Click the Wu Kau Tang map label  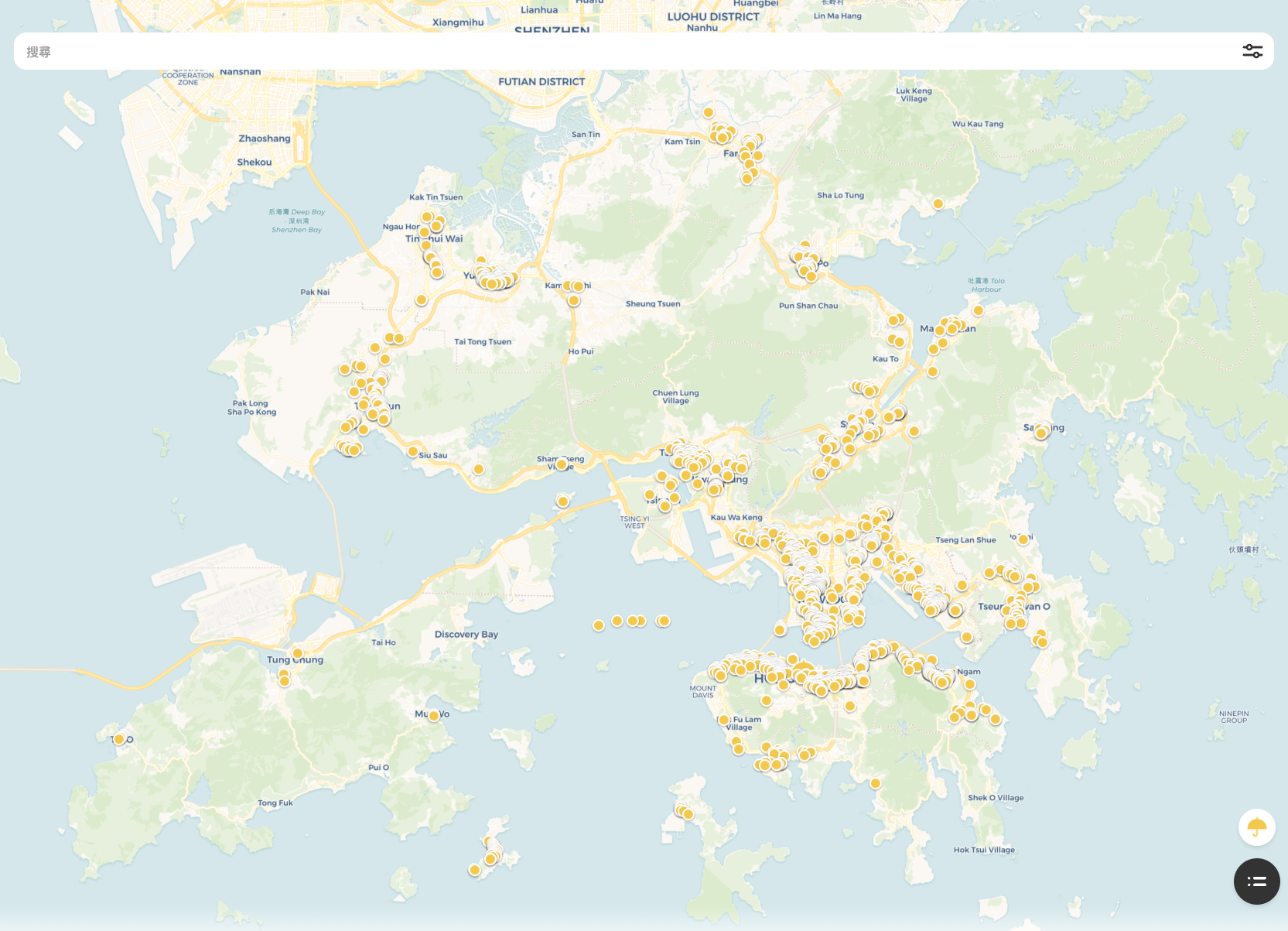pos(978,124)
